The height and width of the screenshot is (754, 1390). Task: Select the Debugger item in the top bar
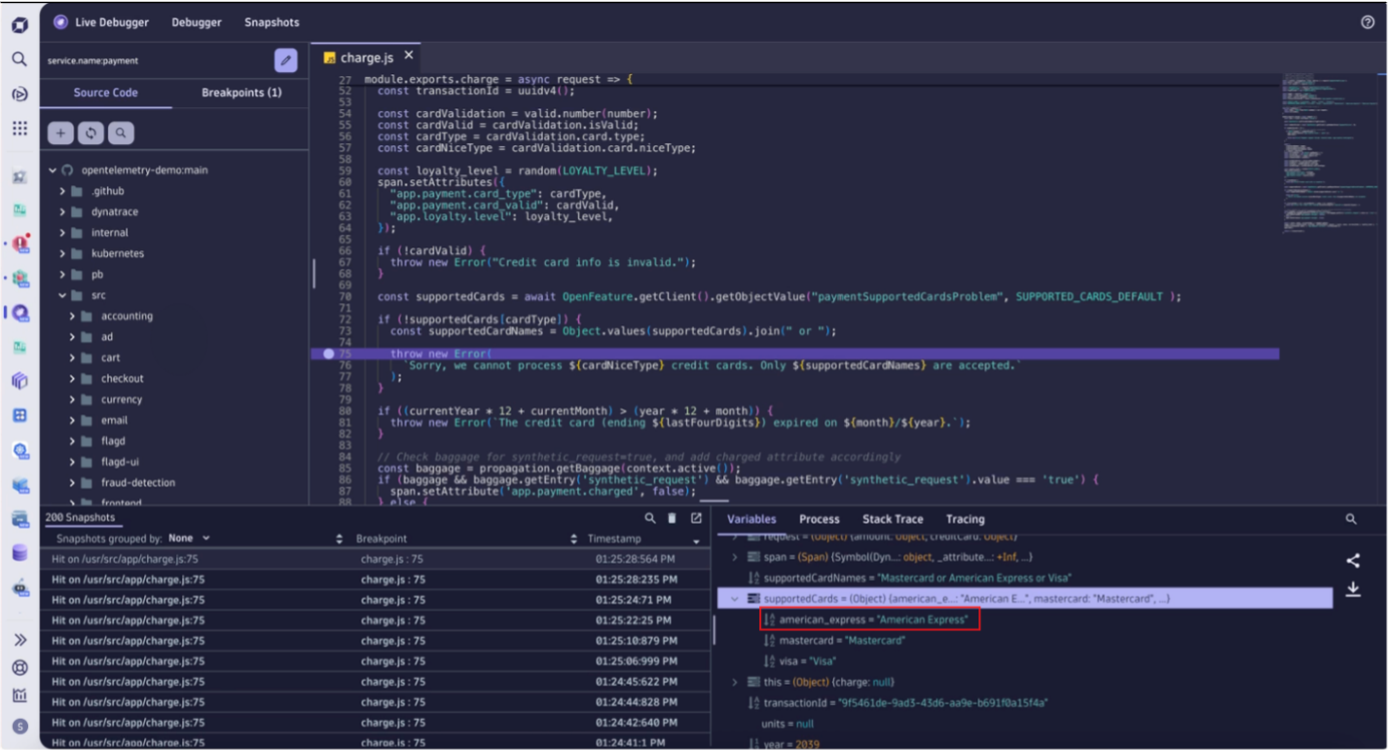click(196, 21)
